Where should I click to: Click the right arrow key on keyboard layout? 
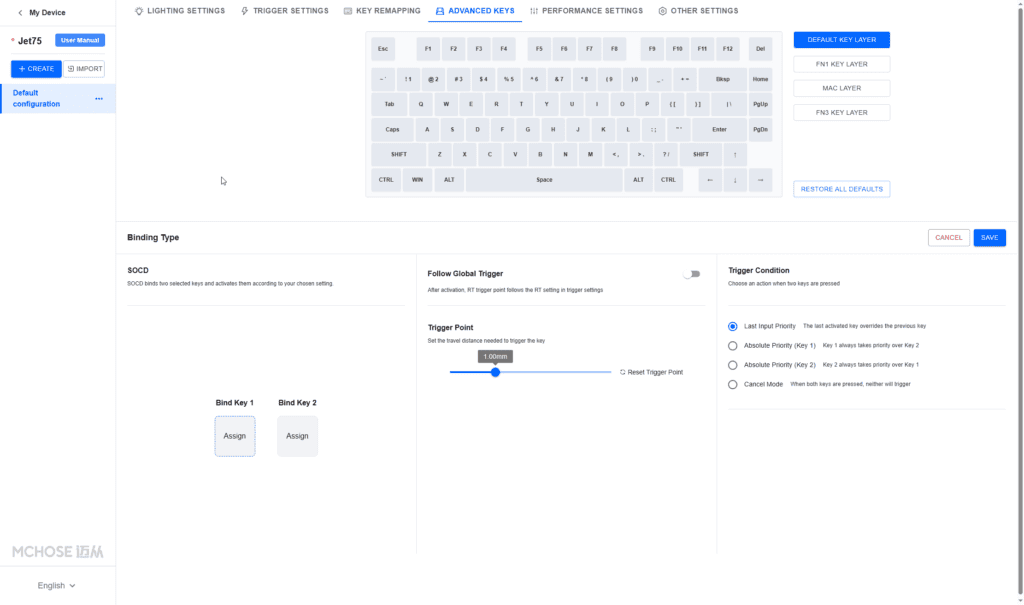click(x=760, y=180)
